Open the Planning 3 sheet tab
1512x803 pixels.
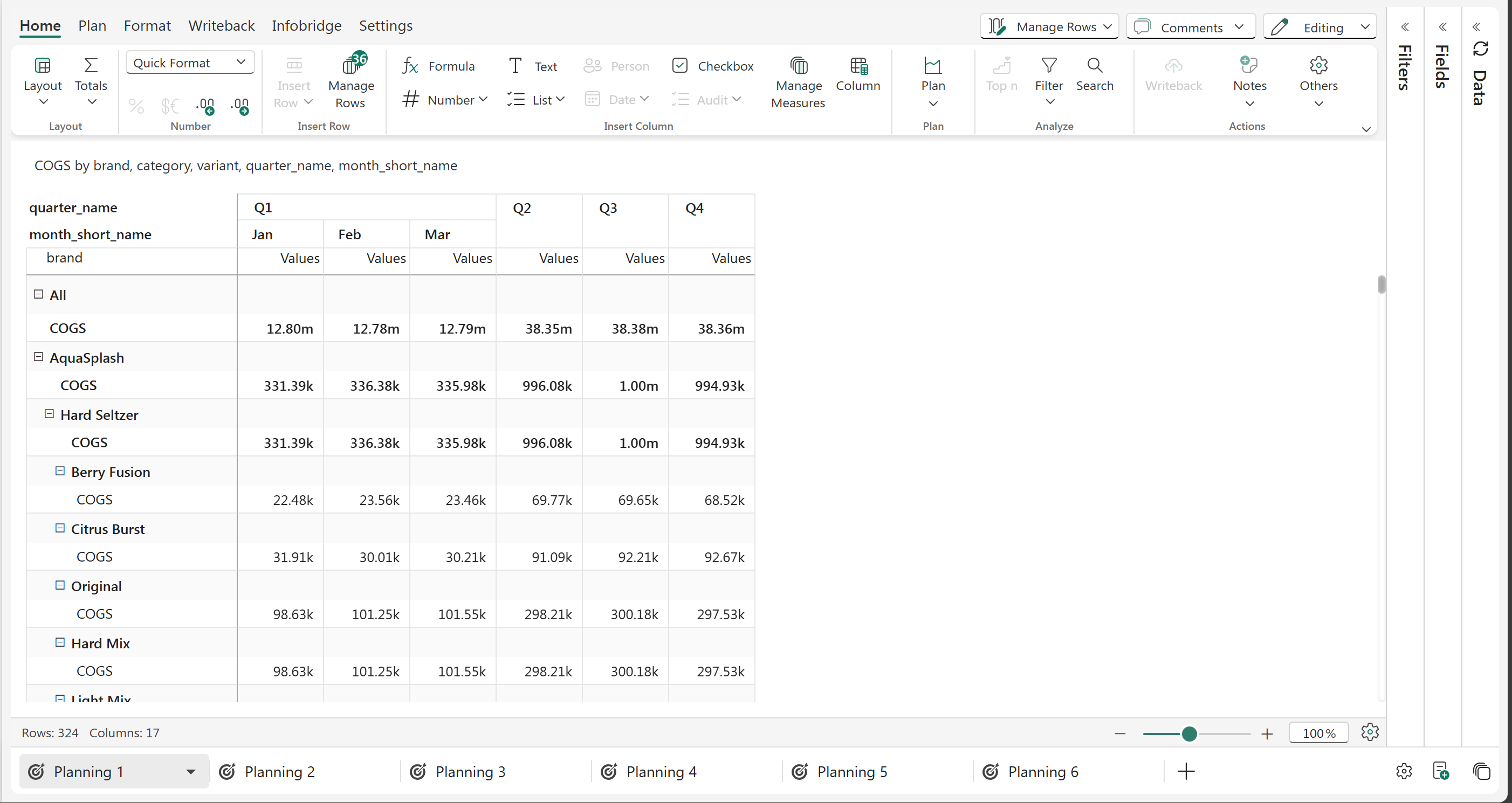tap(470, 771)
